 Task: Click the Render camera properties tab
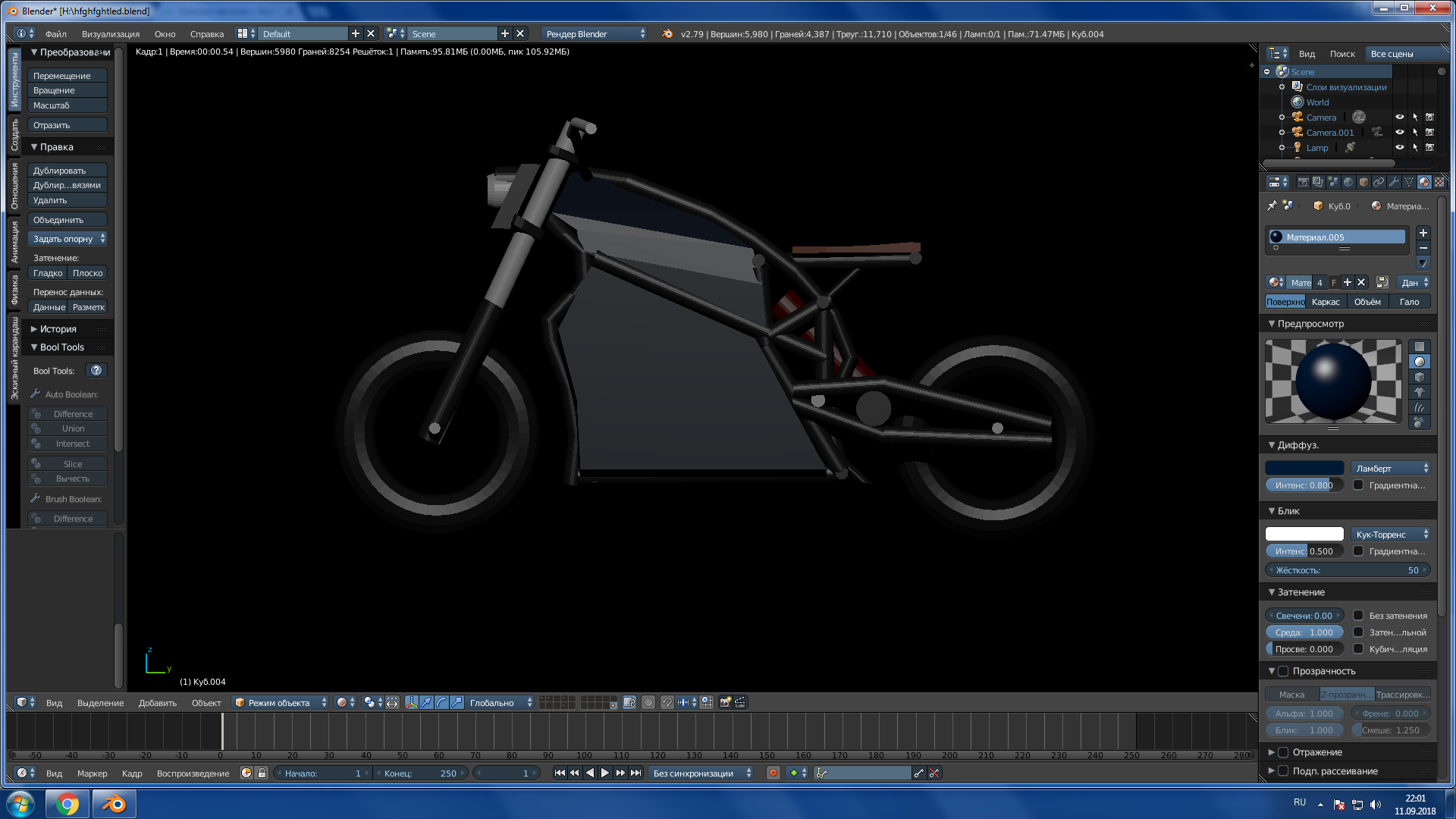coord(1303,182)
